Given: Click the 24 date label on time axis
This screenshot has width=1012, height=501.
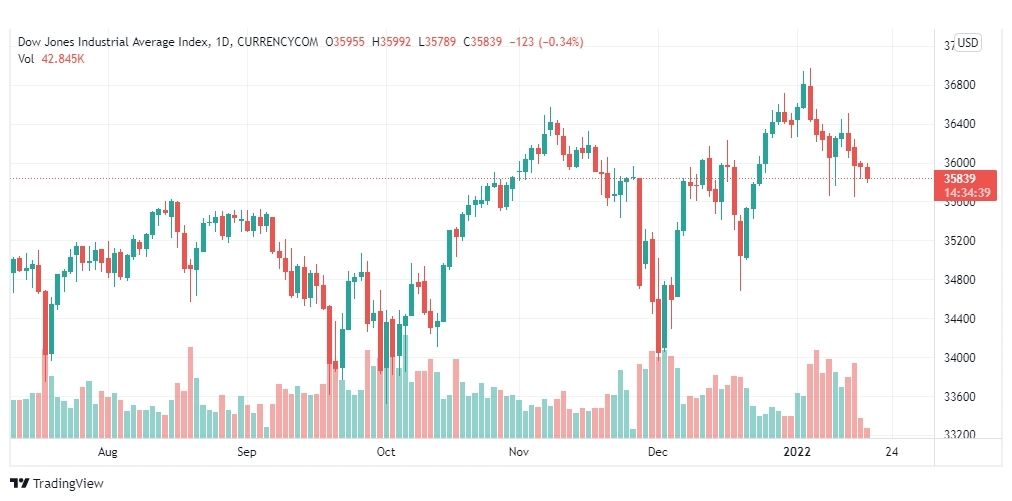Looking at the screenshot, I should click(892, 452).
